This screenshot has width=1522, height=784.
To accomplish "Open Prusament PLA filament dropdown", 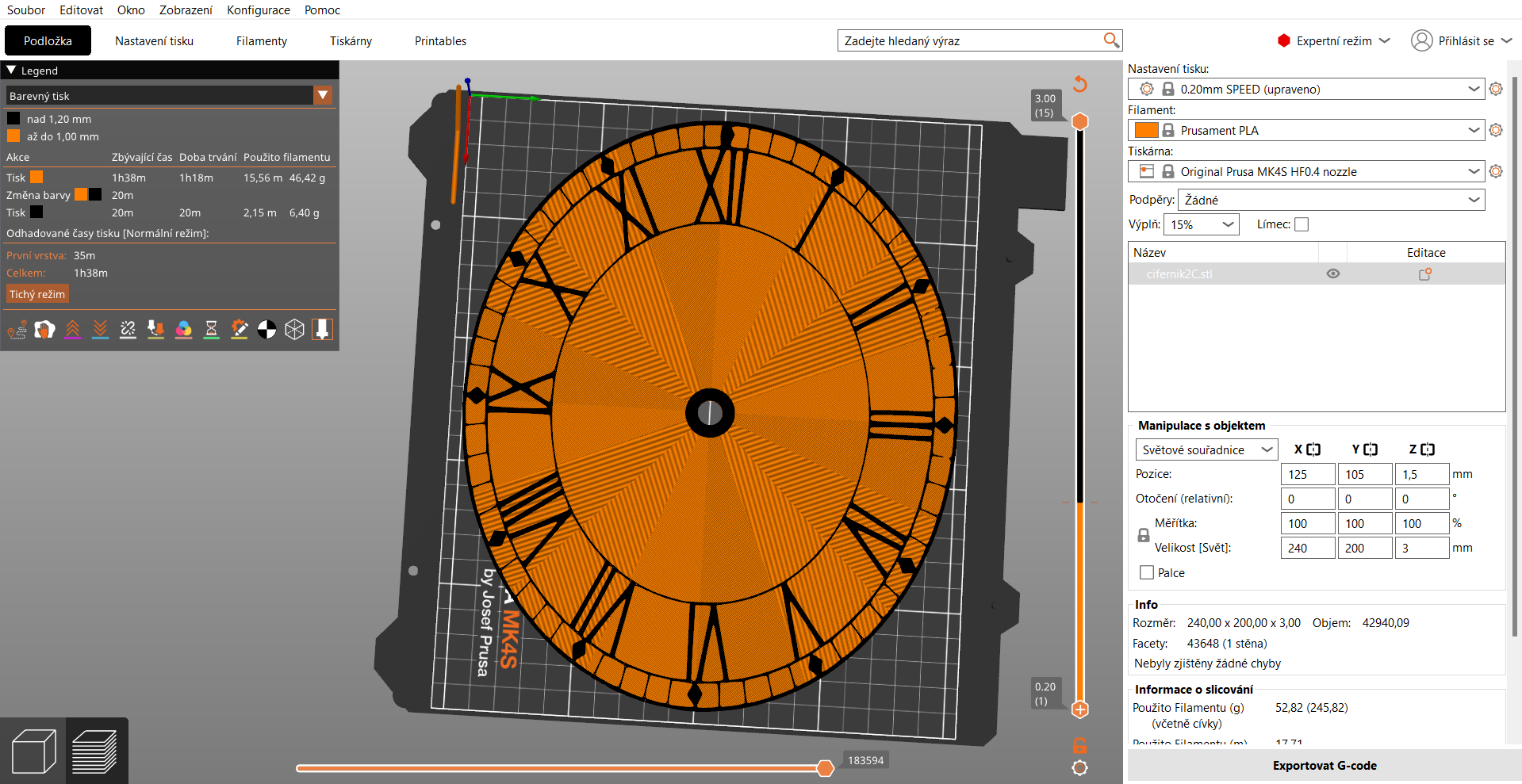I will (x=1306, y=130).
